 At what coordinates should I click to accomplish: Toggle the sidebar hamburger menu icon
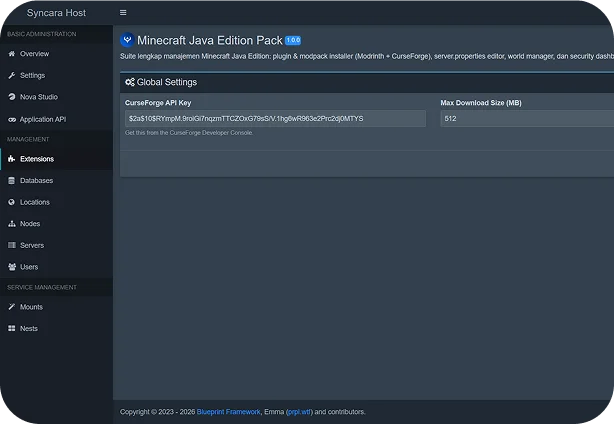coord(123,13)
